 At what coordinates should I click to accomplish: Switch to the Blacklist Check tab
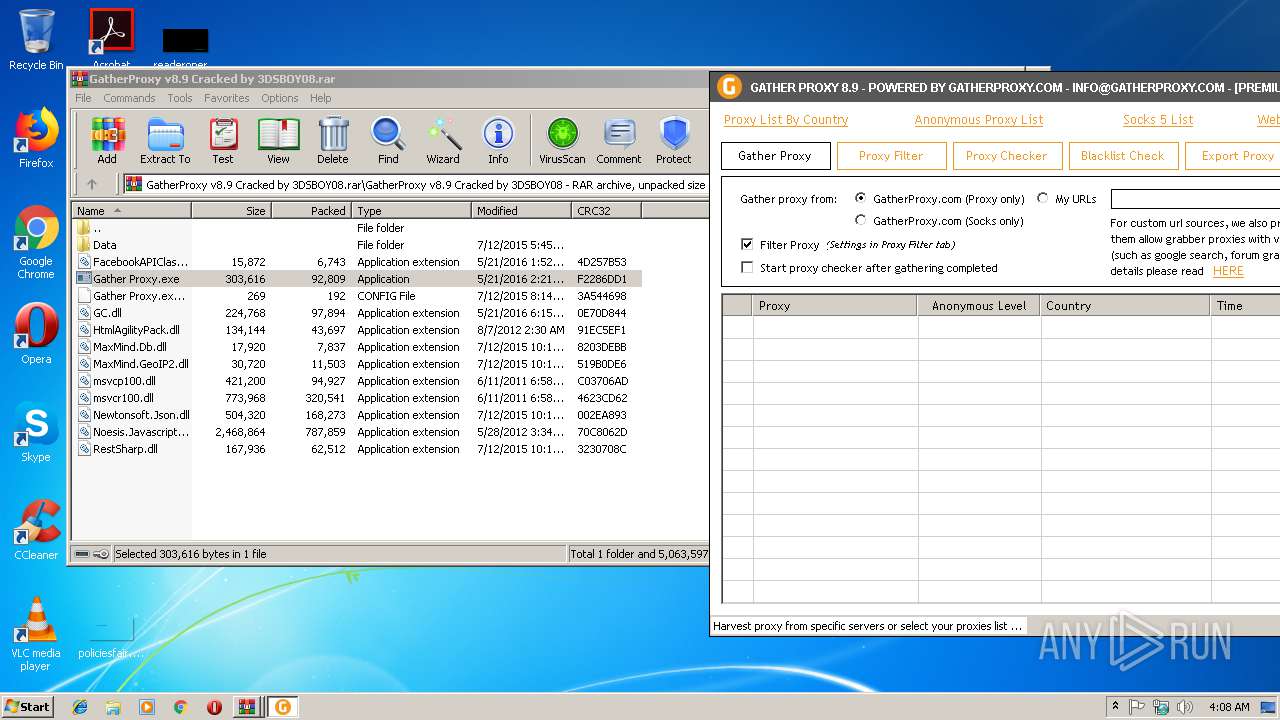tap(1123, 156)
